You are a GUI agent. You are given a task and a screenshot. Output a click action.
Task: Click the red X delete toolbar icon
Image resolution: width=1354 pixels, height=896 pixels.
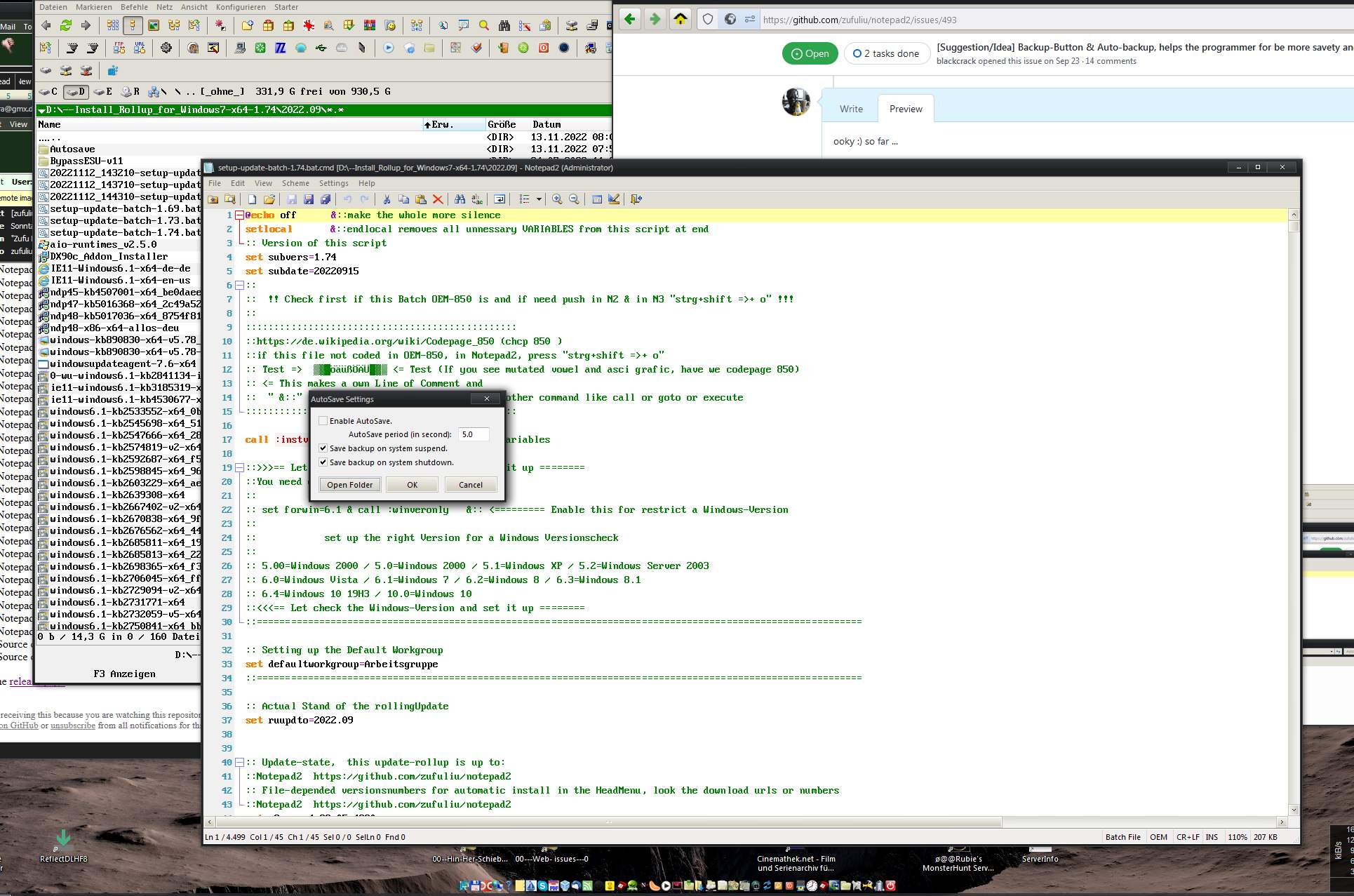click(438, 199)
